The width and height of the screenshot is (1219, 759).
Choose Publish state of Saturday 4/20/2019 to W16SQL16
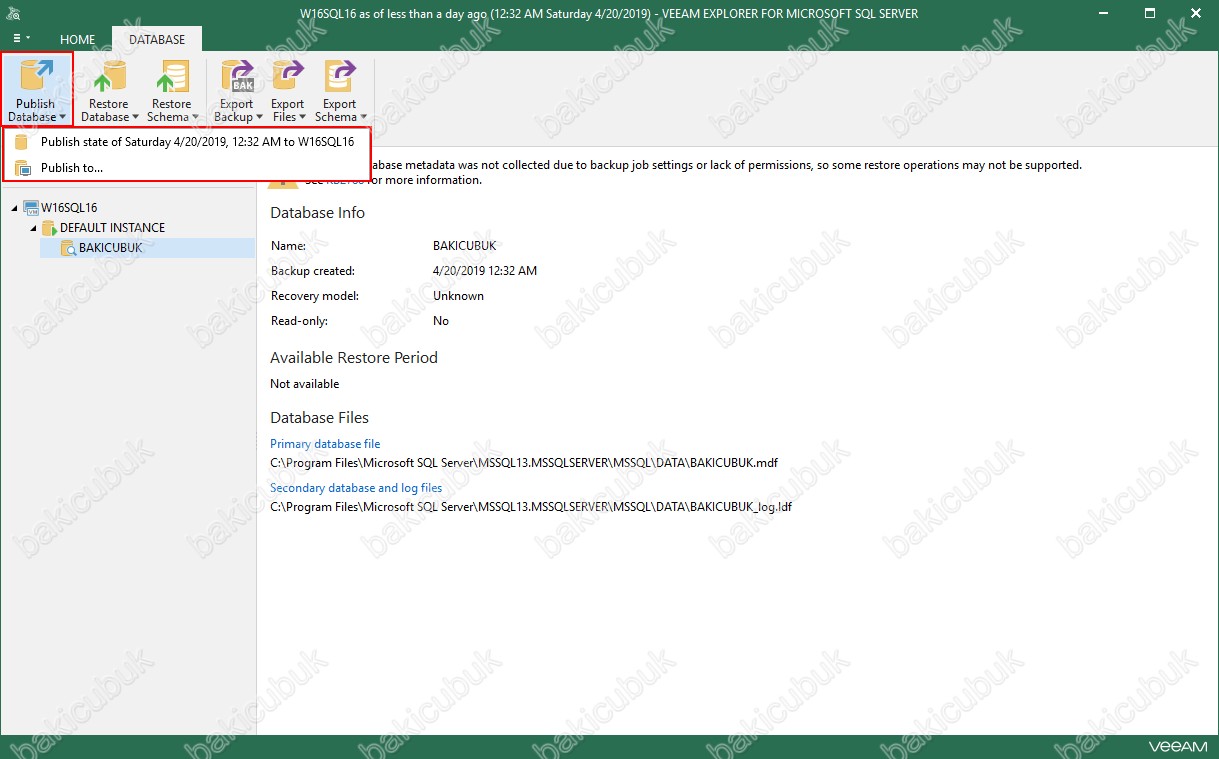tap(187, 142)
